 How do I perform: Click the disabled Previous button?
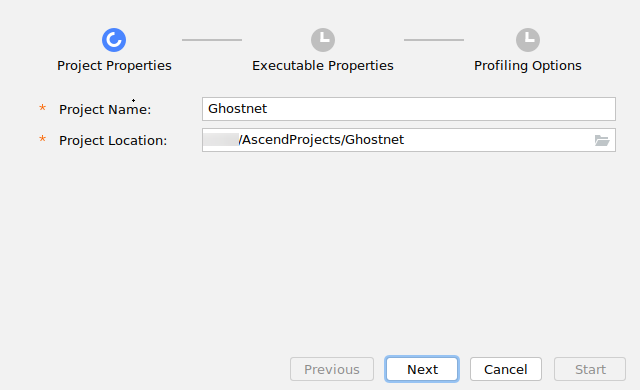coord(332,369)
